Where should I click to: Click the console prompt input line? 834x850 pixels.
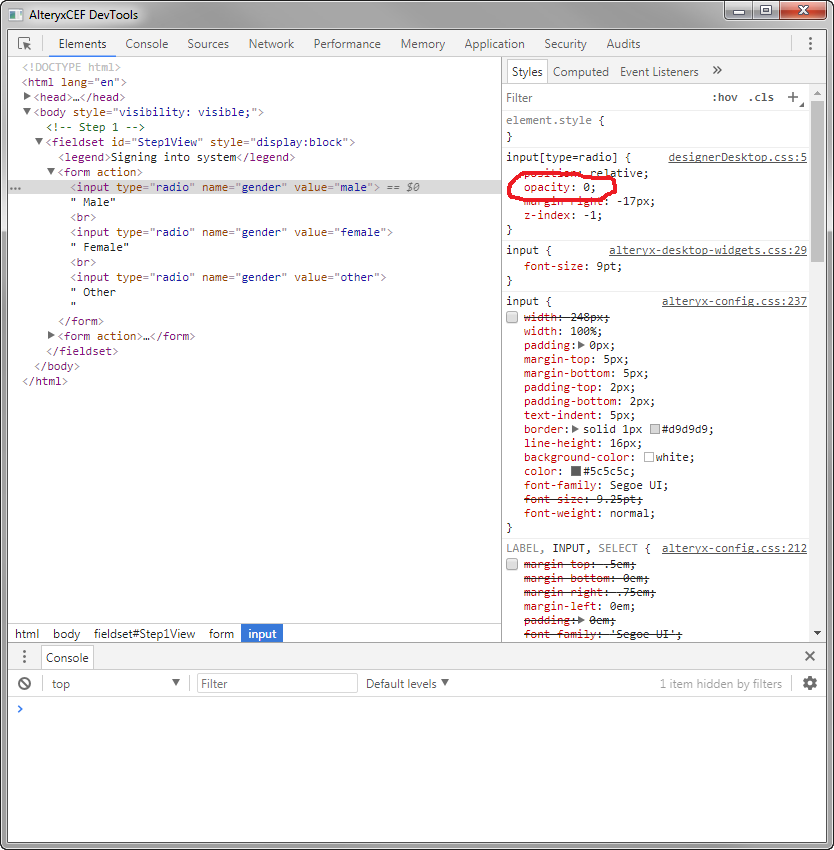[418, 709]
